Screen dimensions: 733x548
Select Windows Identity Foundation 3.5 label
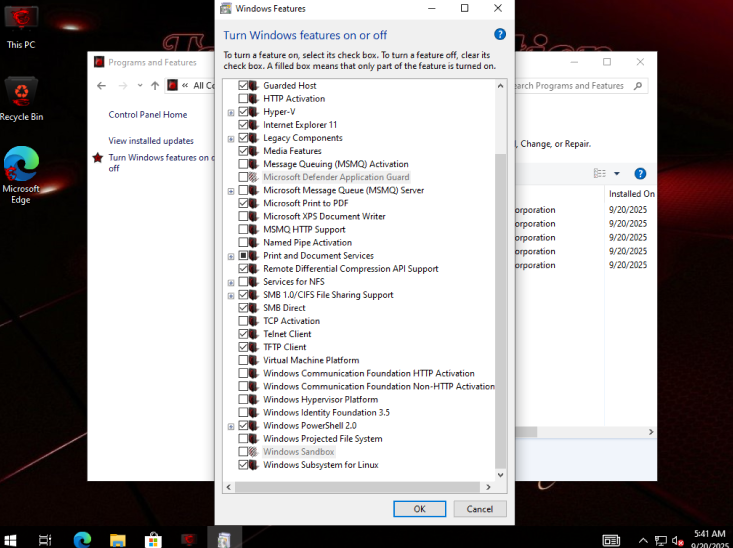pyautogui.click(x=326, y=412)
